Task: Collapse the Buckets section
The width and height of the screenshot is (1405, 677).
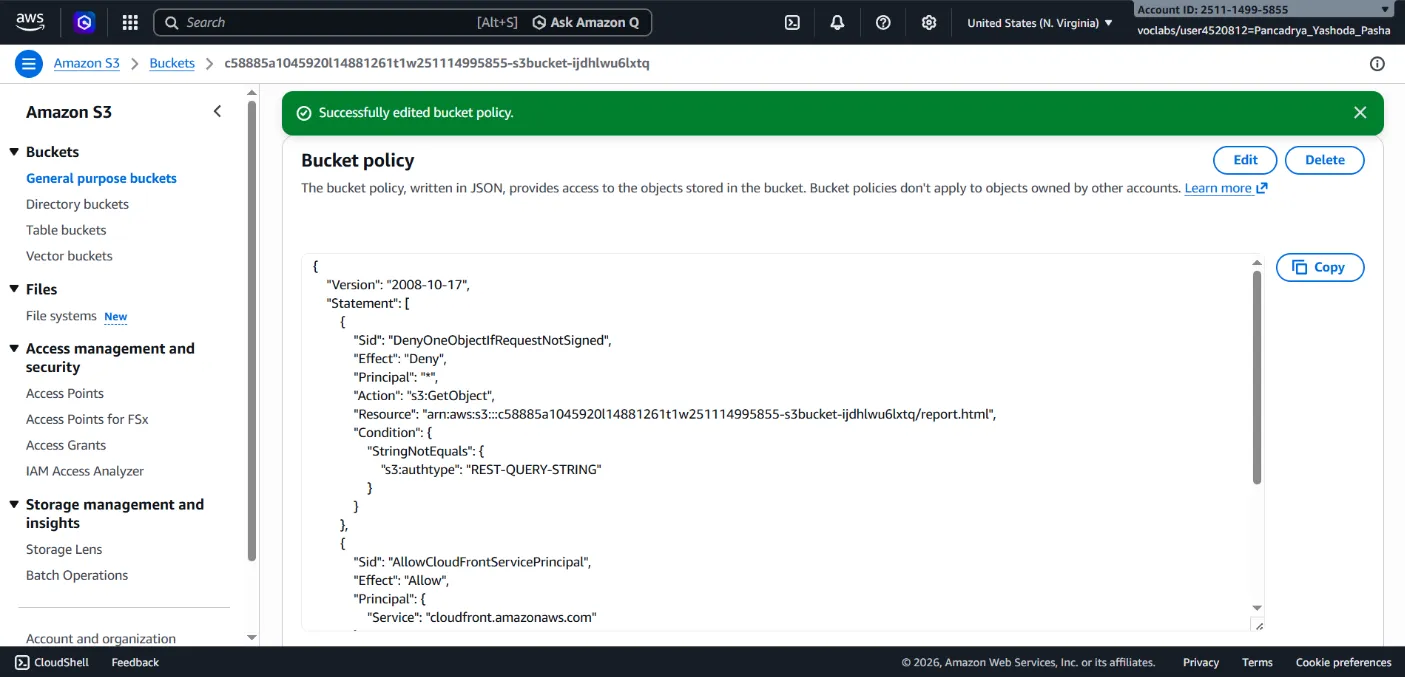Action: pyautogui.click(x=15, y=152)
